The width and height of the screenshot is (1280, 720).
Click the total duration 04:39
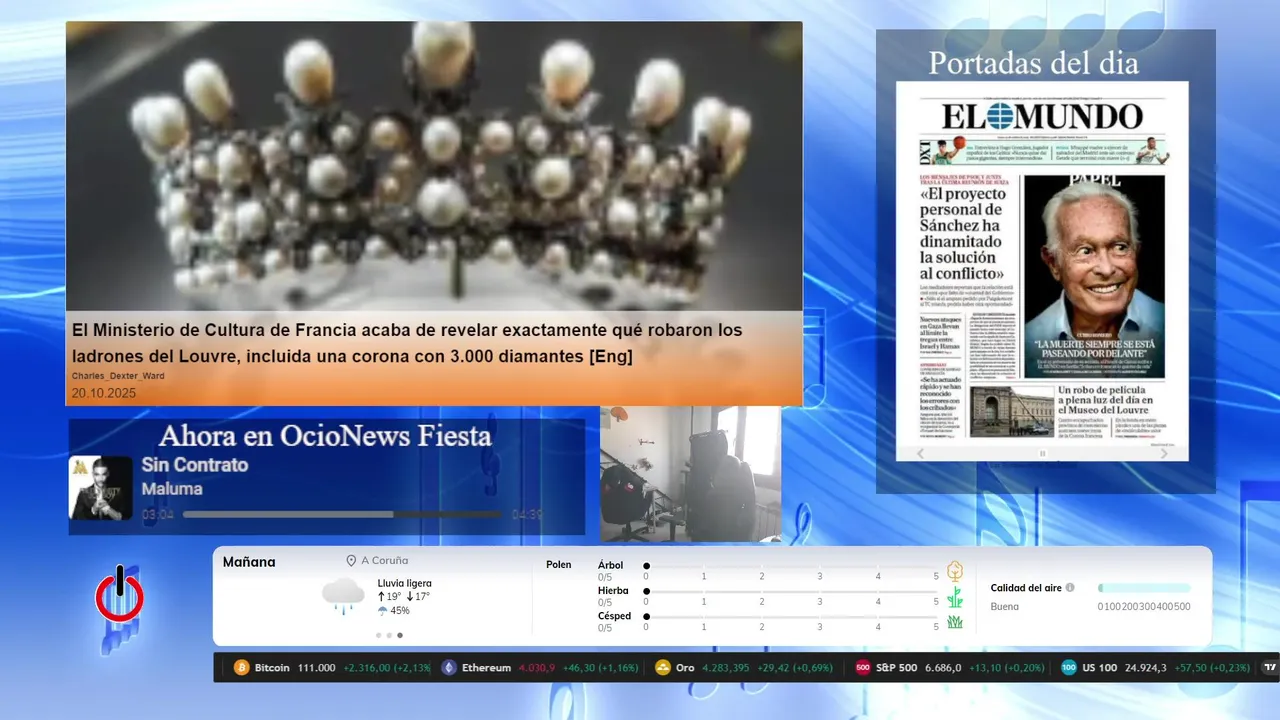click(527, 515)
